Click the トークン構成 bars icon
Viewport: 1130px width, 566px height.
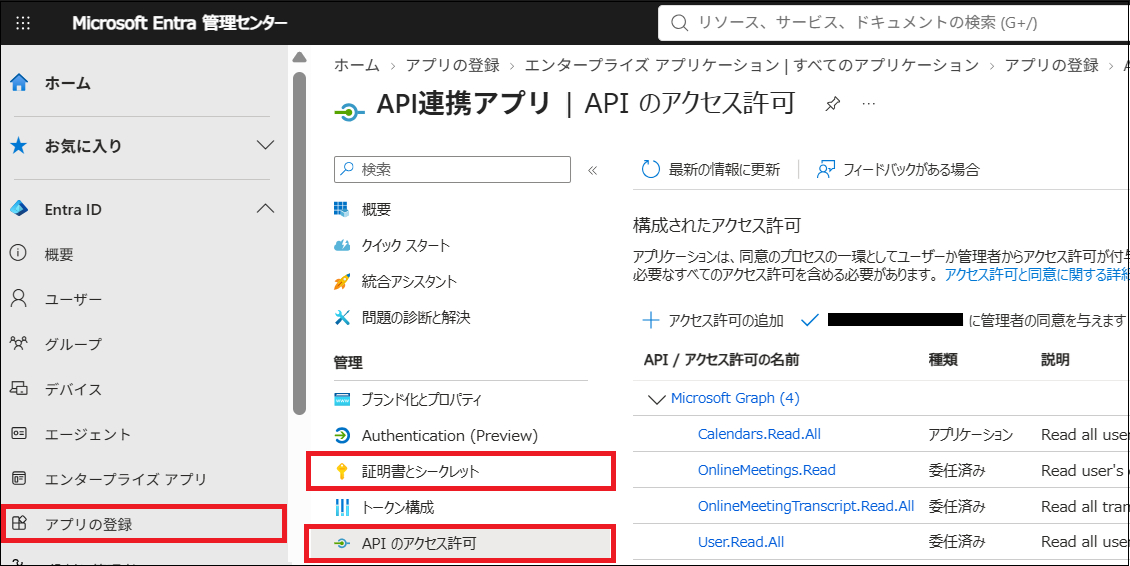click(342, 508)
